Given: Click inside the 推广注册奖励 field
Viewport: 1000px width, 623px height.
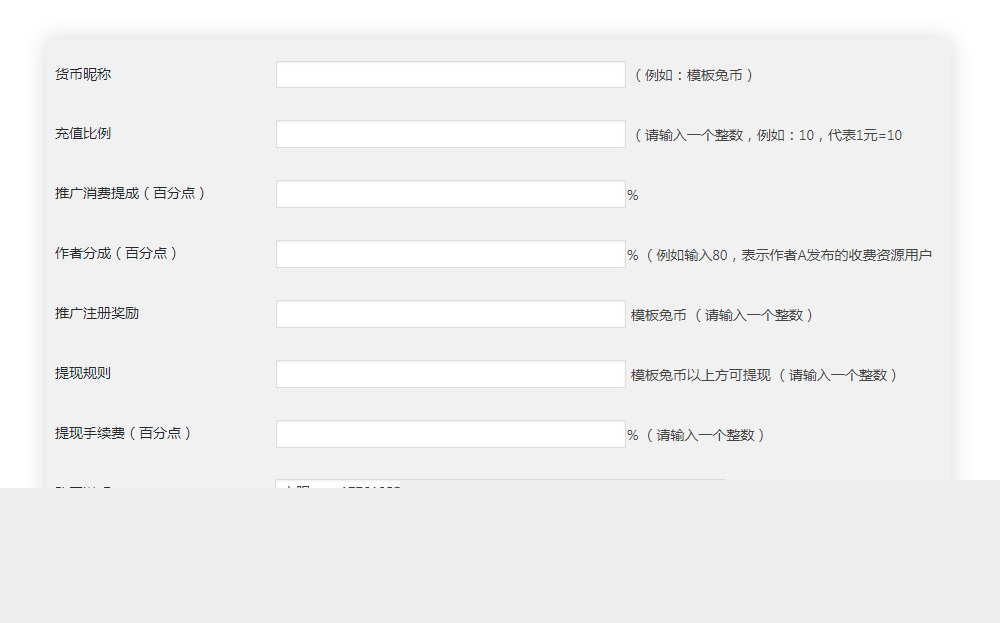Looking at the screenshot, I should [449, 313].
